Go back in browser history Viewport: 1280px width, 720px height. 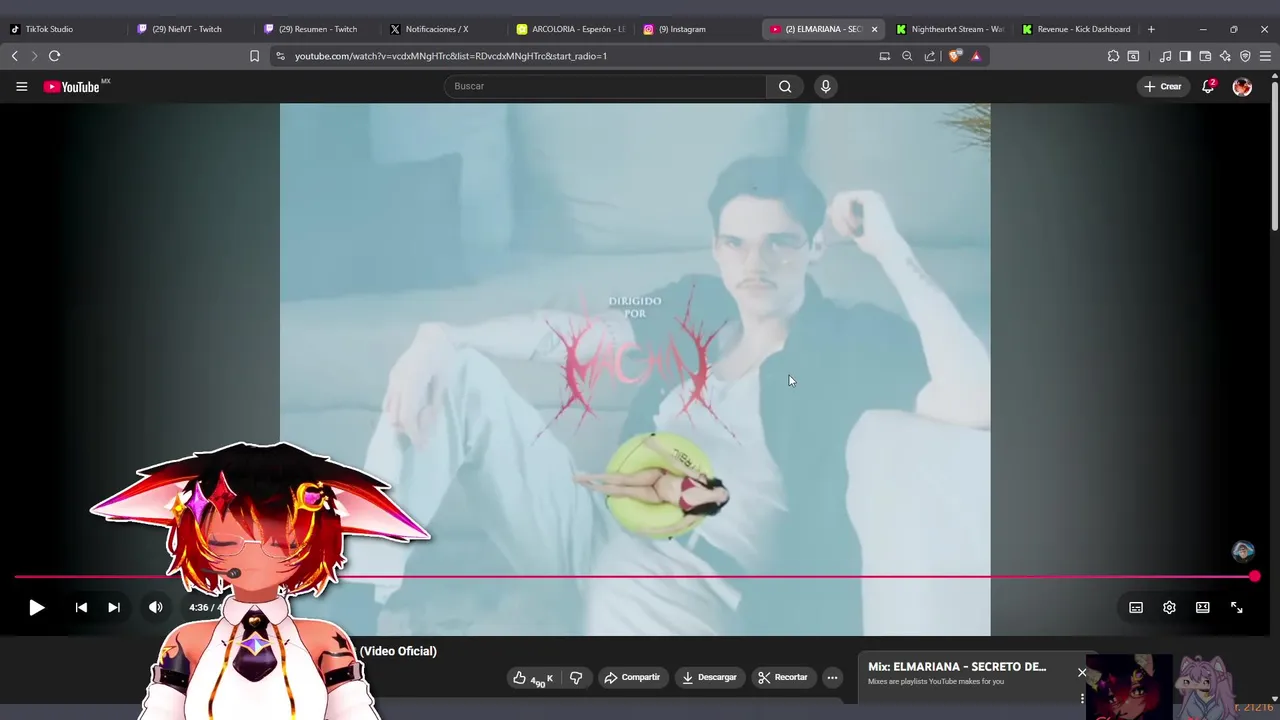click(x=14, y=56)
